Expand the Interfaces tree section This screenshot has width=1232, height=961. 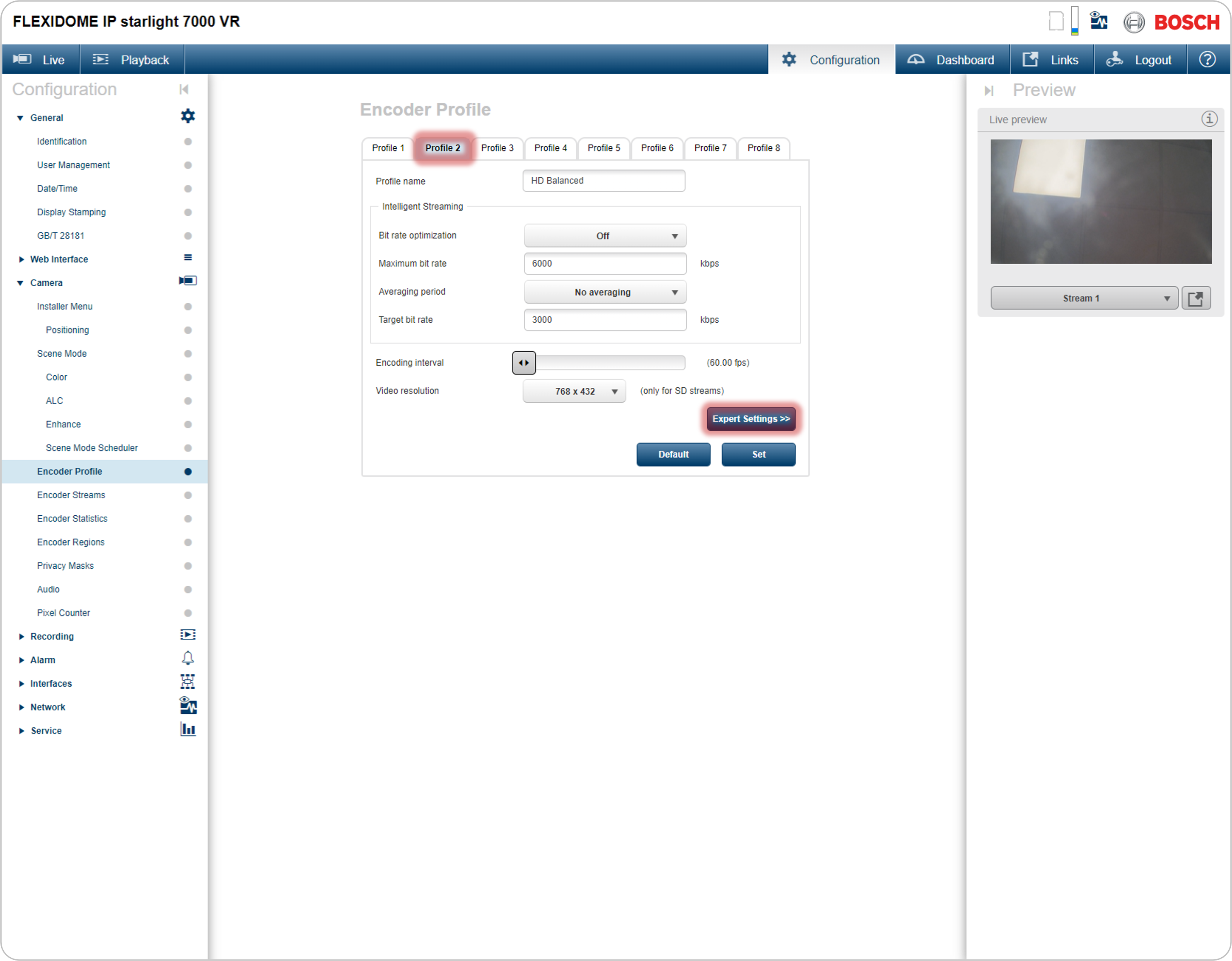tap(21, 684)
